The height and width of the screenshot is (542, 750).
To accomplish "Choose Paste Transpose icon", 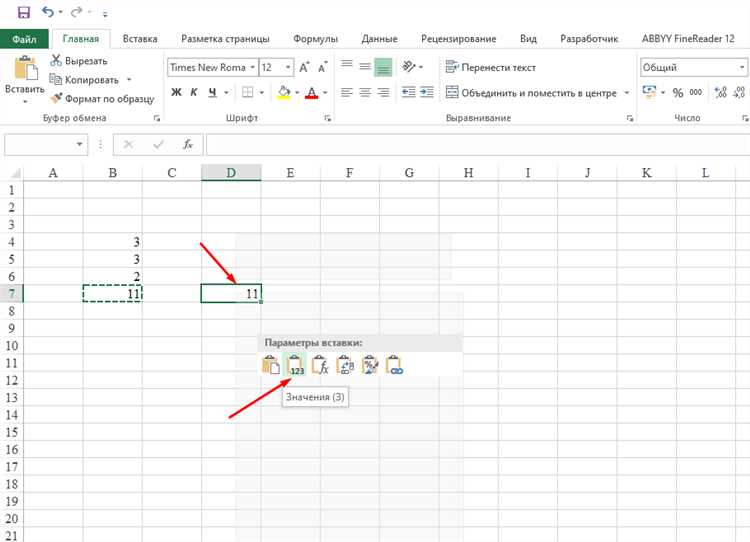I will tap(345, 365).
